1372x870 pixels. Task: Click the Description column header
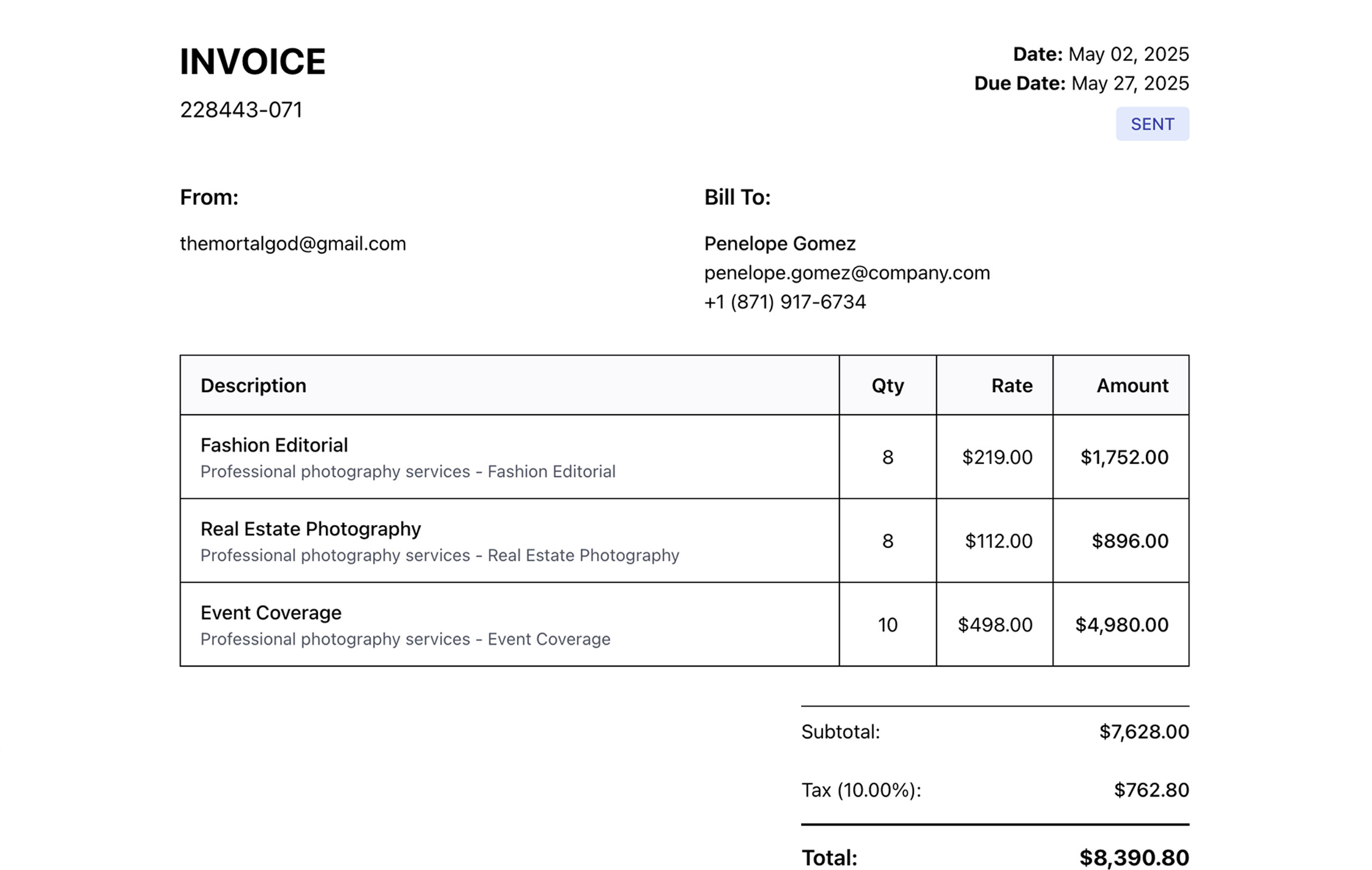pos(253,386)
